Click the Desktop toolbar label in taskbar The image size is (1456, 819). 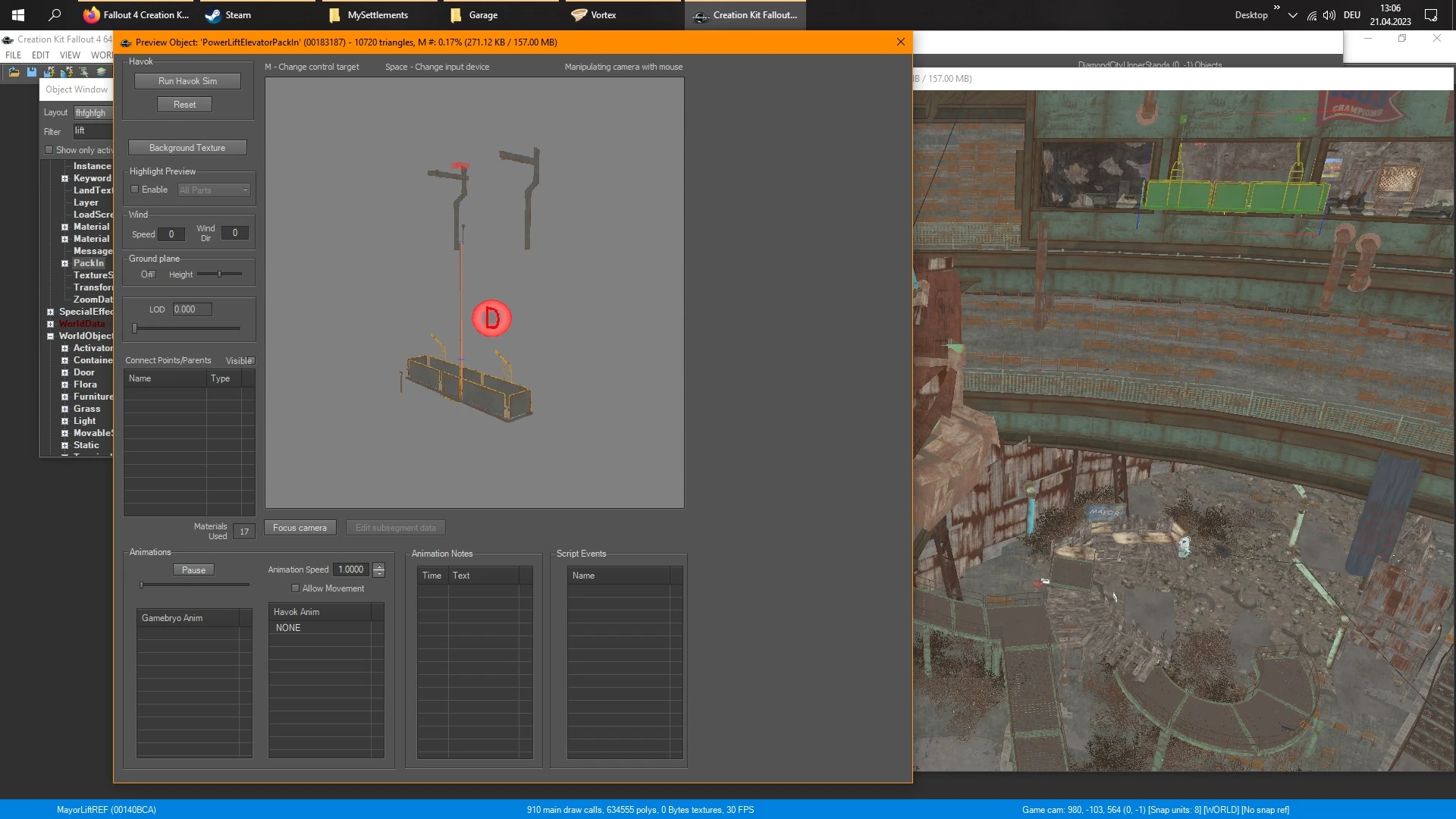(x=1250, y=15)
